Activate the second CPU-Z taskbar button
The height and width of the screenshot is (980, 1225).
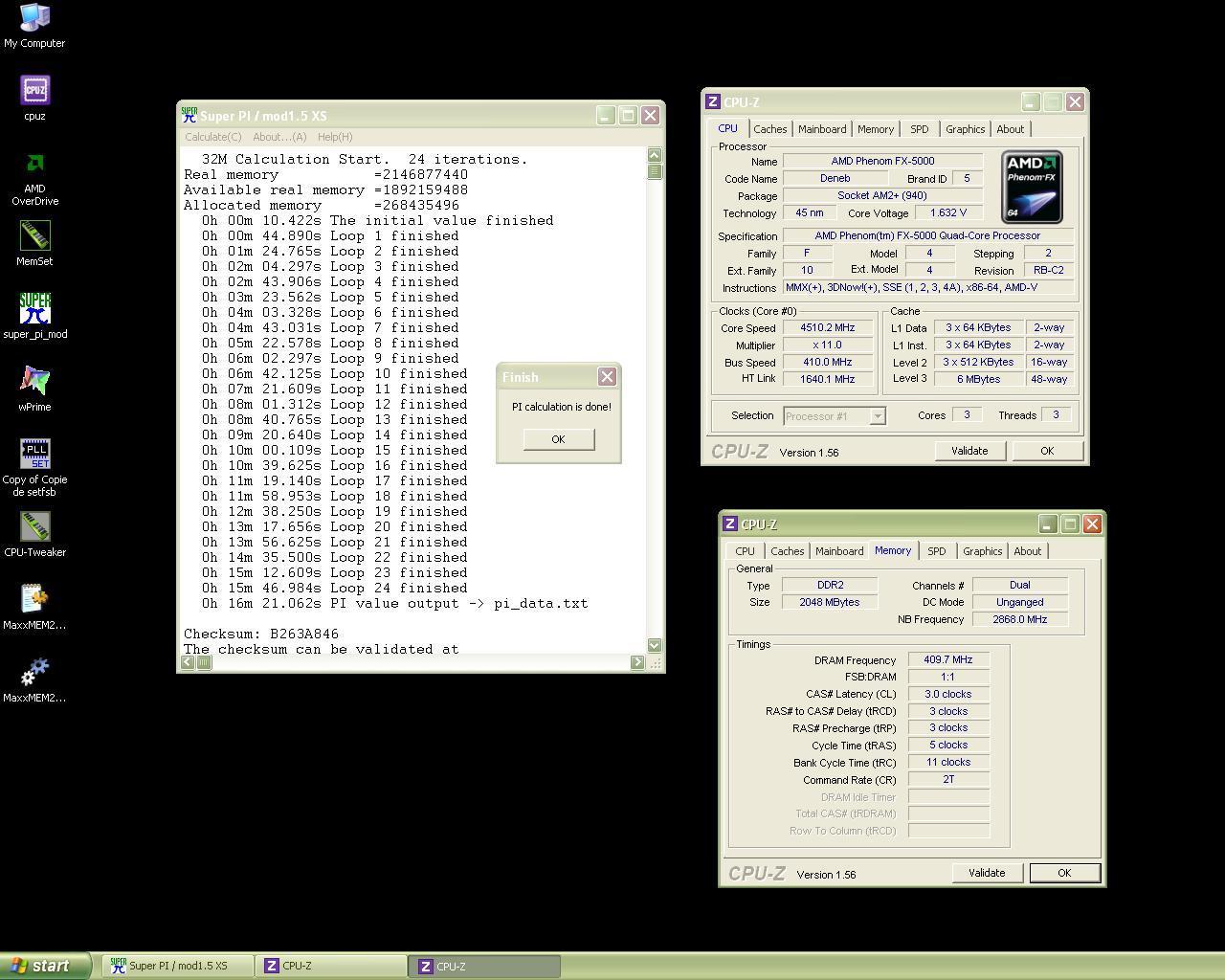tap(485, 967)
